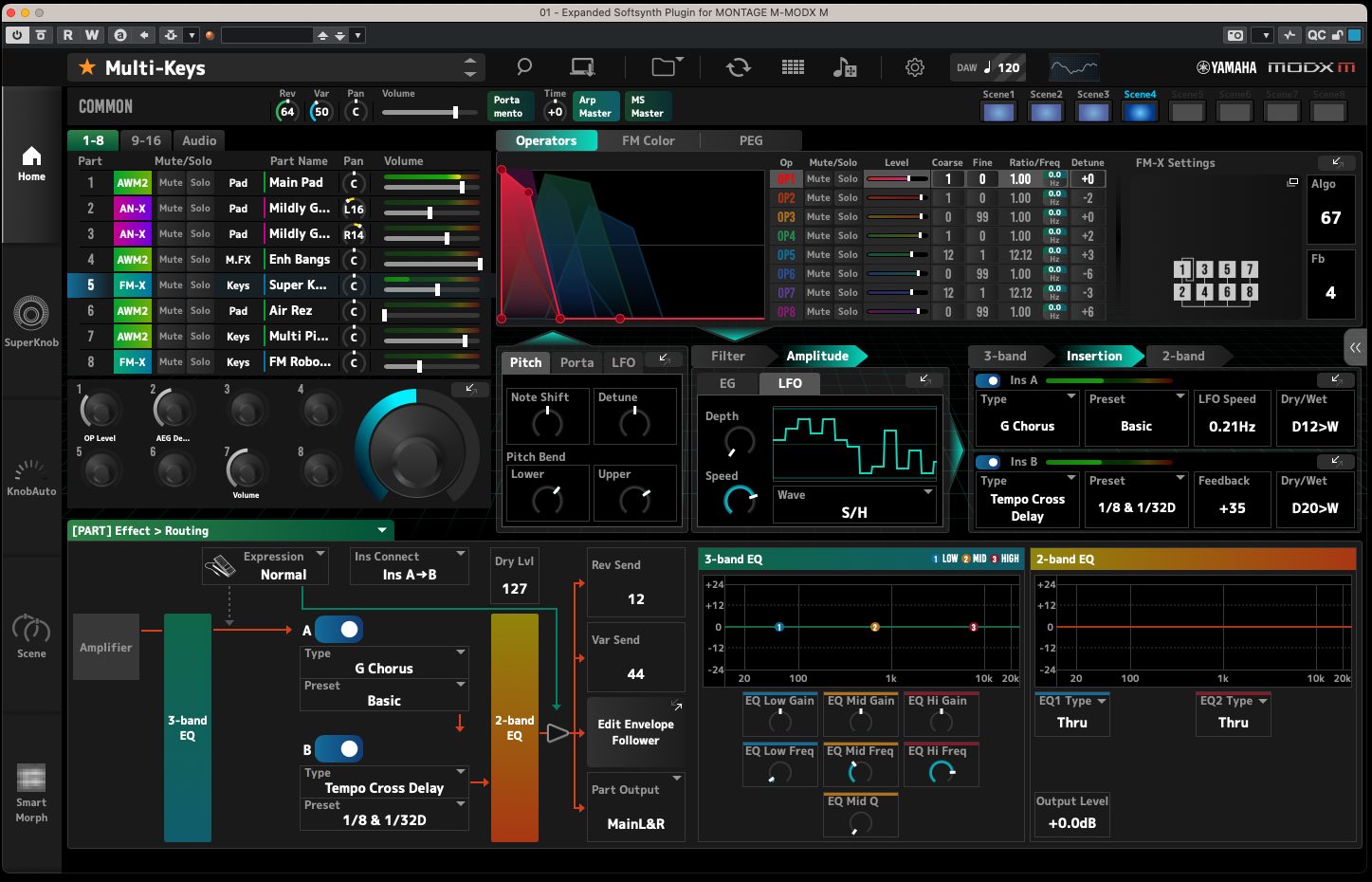The image size is (1372, 882).
Task: Toggle Insertion B switch in routing panel
Action: [338, 749]
